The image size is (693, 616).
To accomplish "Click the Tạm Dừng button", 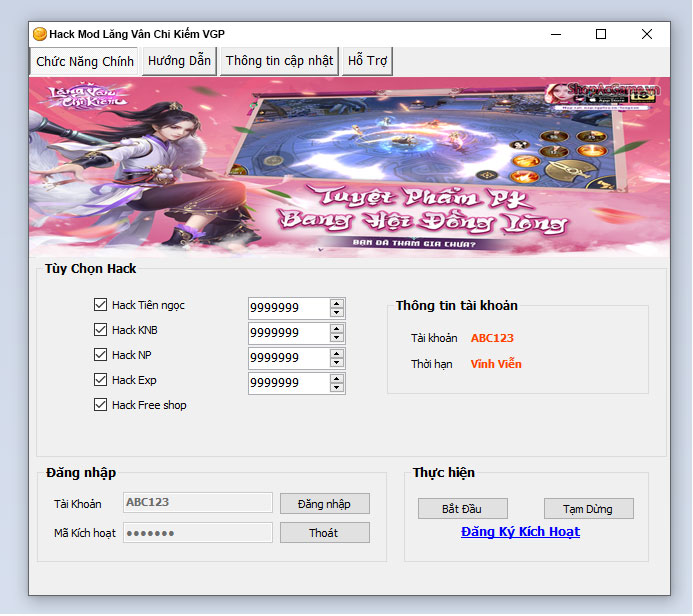I will click(x=589, y=509).
